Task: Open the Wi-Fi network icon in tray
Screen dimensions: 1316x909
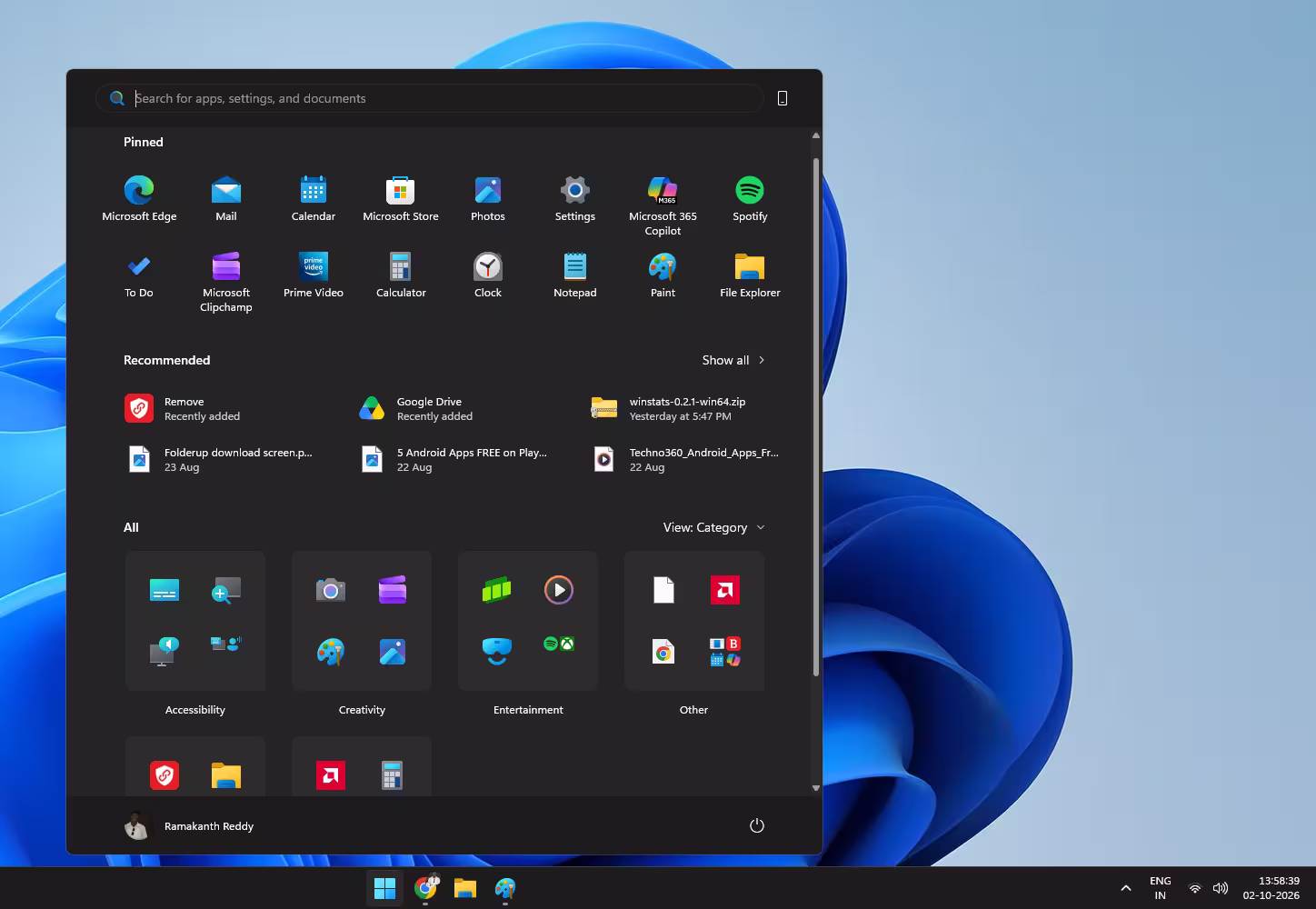Action: tap(1195, 888)
